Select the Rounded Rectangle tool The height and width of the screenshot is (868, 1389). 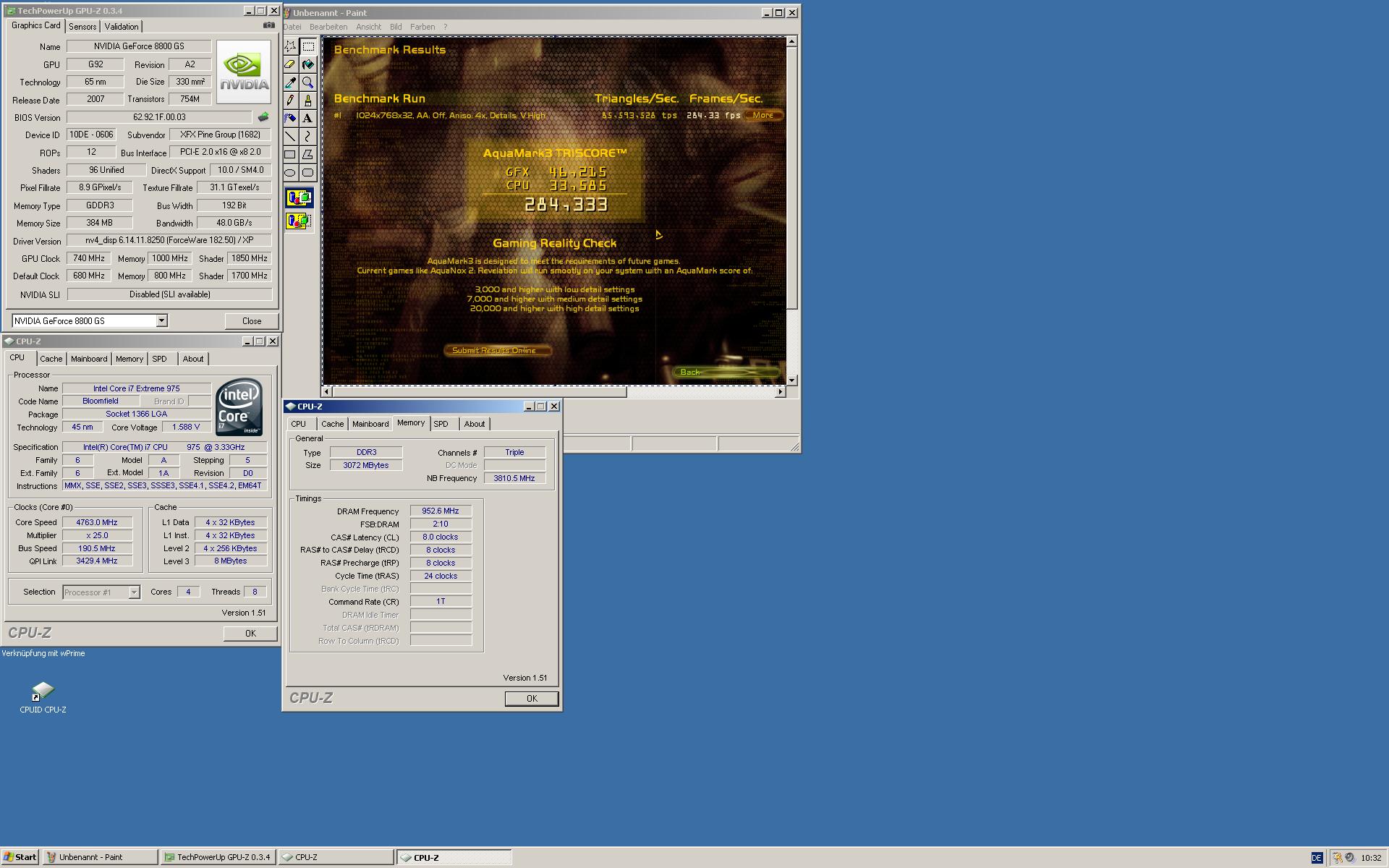click(x=308, y=172)
